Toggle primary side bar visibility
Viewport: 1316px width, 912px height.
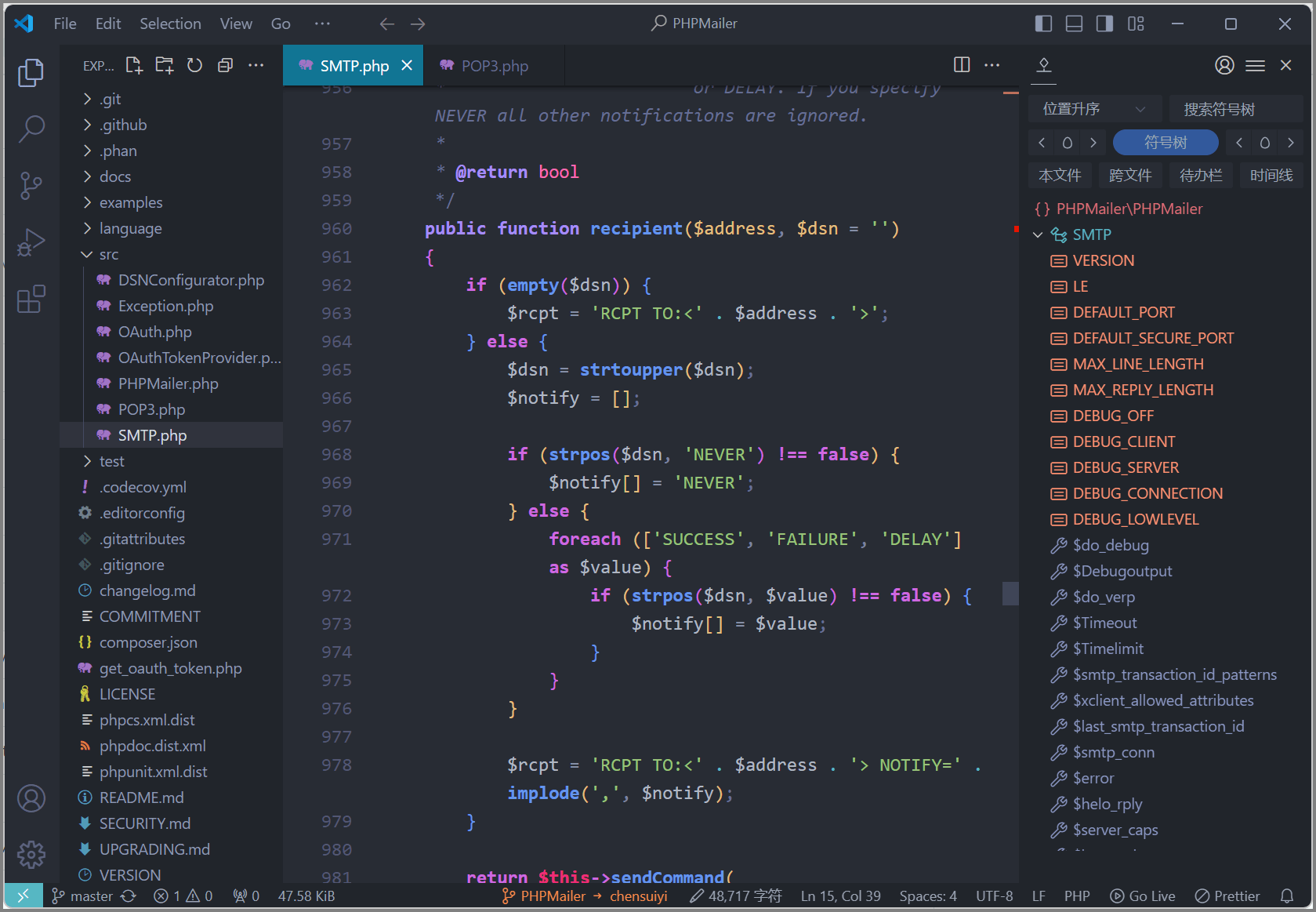[x=1043, y=24]
